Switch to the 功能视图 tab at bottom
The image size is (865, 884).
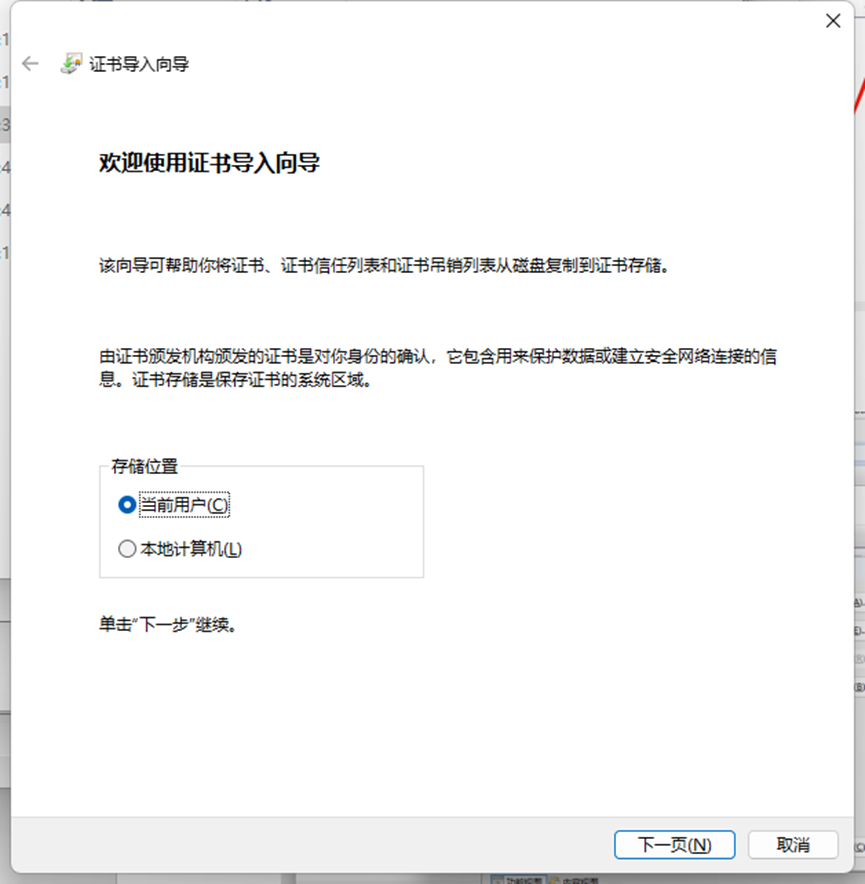pos(522,879)
